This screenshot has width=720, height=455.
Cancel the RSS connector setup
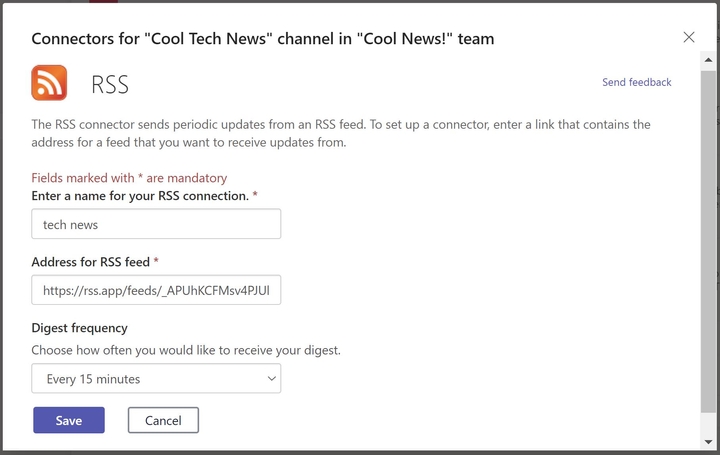tap(163, 420)
